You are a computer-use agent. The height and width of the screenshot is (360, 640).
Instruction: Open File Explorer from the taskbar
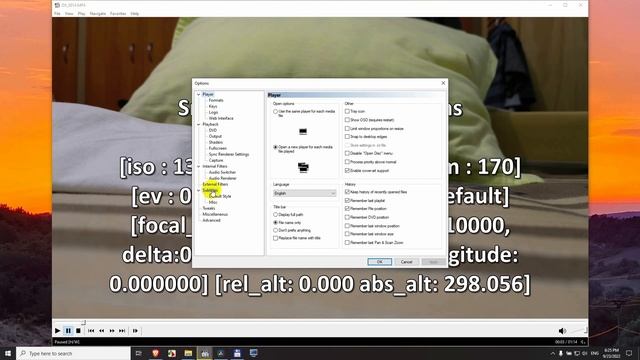click(188, 353)
